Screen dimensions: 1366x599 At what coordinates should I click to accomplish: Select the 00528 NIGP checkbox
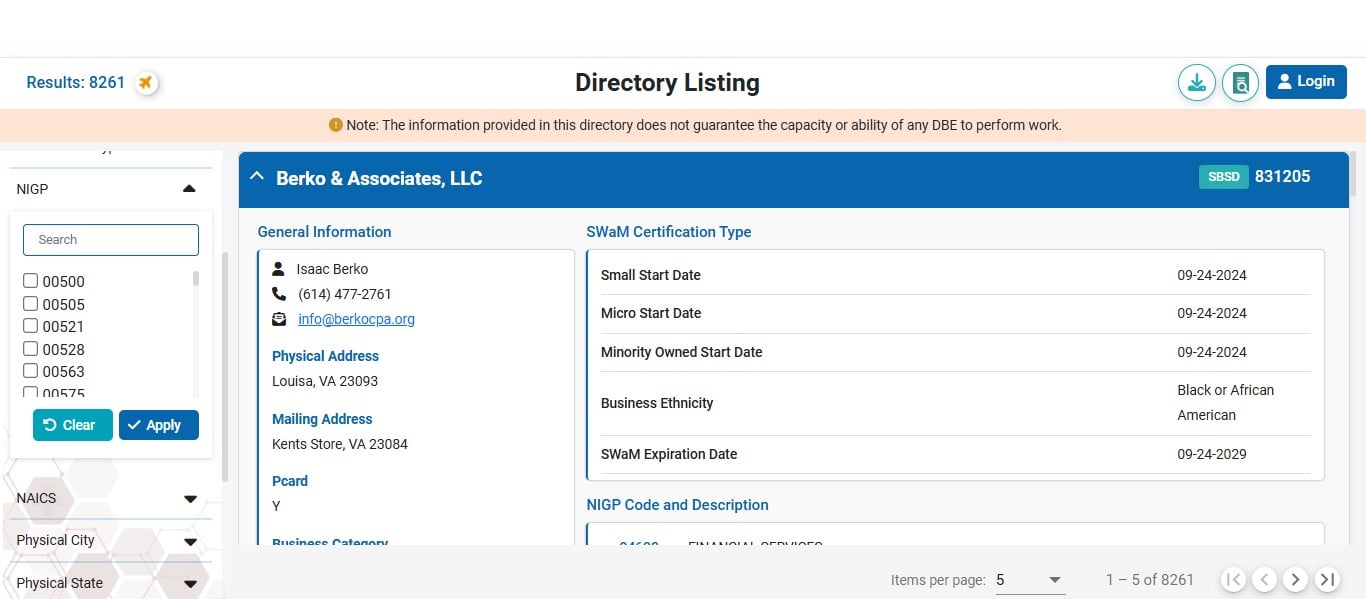(x=31, y=349)
